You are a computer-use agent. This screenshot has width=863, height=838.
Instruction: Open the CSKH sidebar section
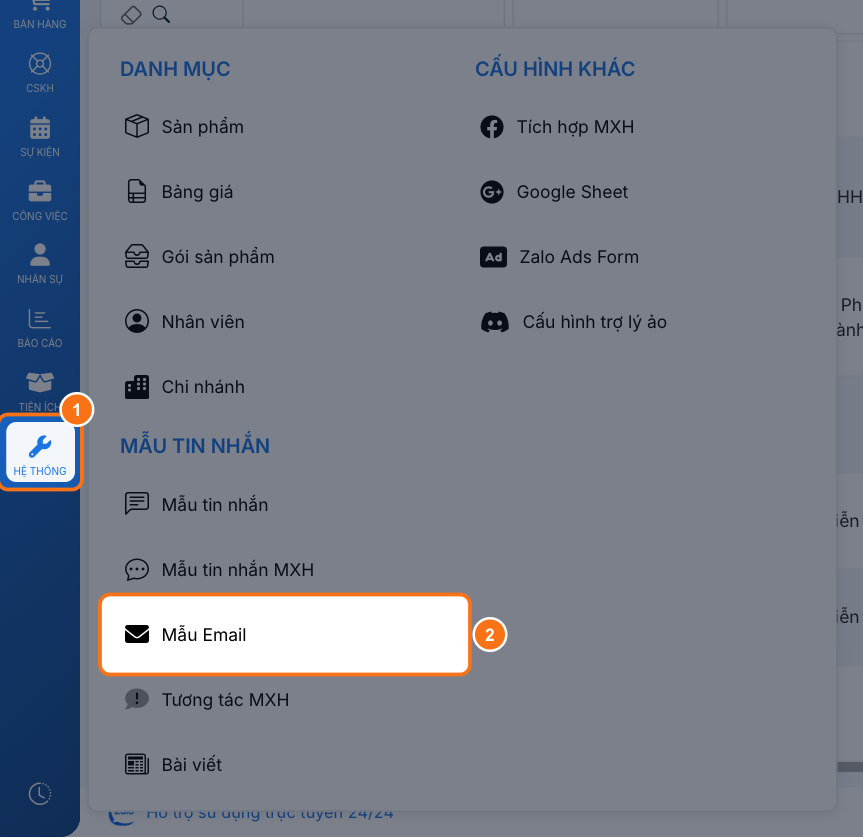(x=40, y=73)
